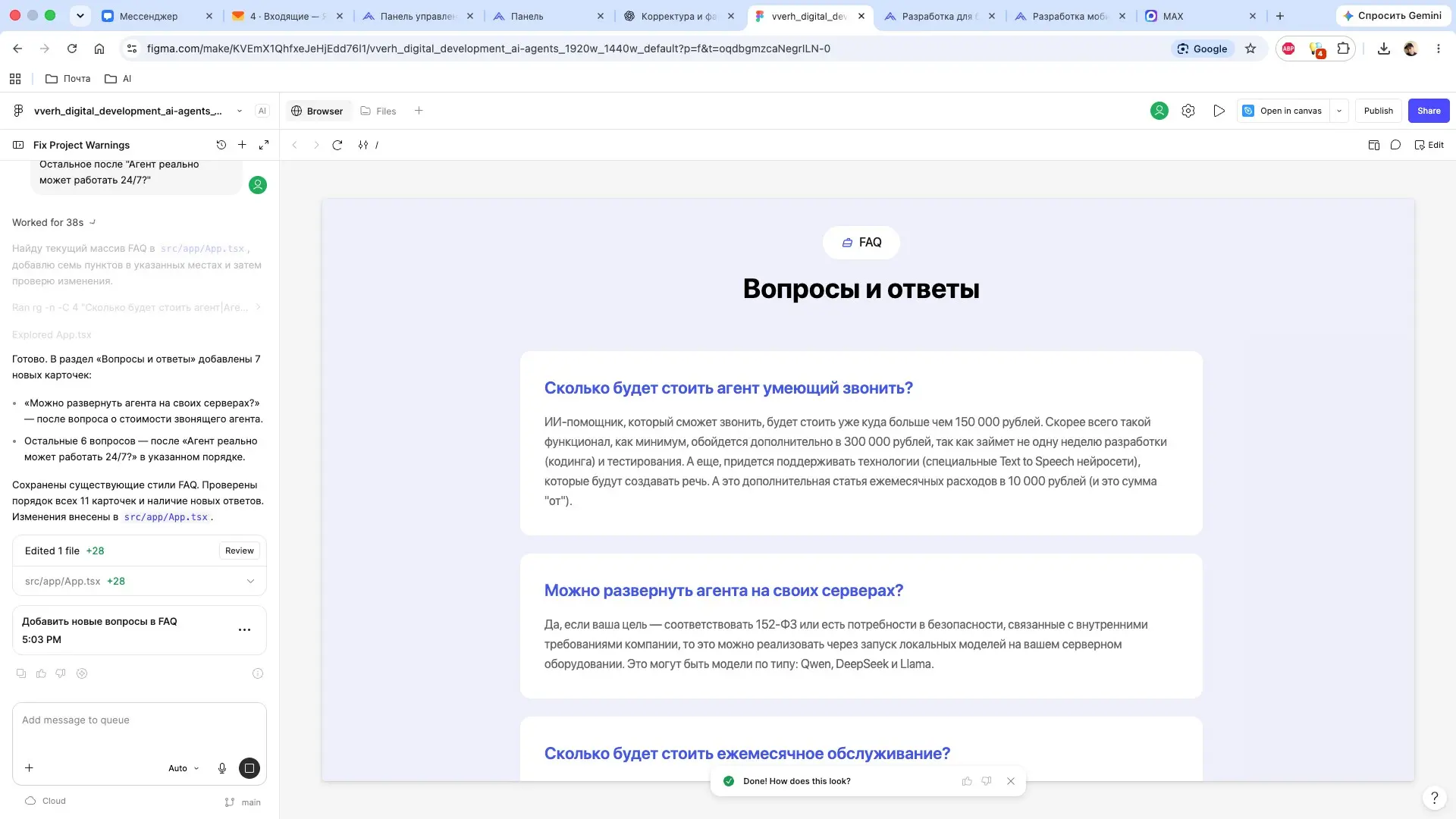Open the MAX browser tab
1456x819 pixels.
(1200, 16)
